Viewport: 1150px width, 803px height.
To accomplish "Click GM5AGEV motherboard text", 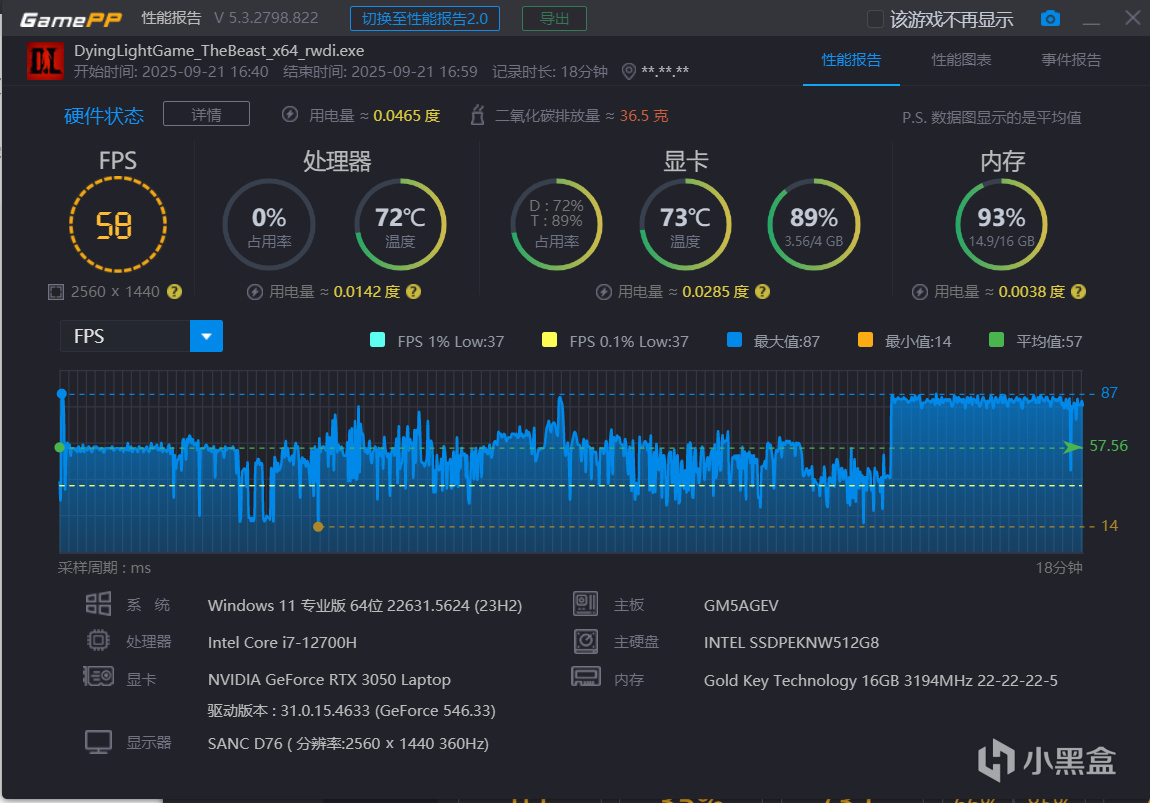I will (x=741, y=606).
